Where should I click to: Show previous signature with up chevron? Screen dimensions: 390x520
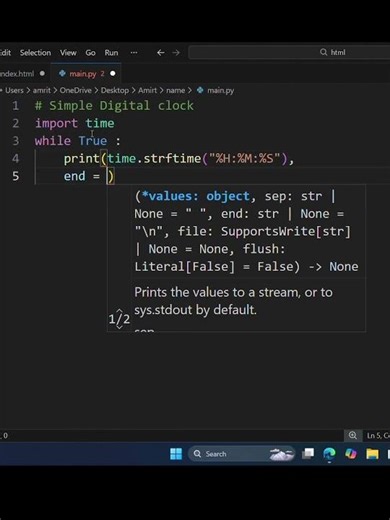pyautogui.click(x=119, y=312)
